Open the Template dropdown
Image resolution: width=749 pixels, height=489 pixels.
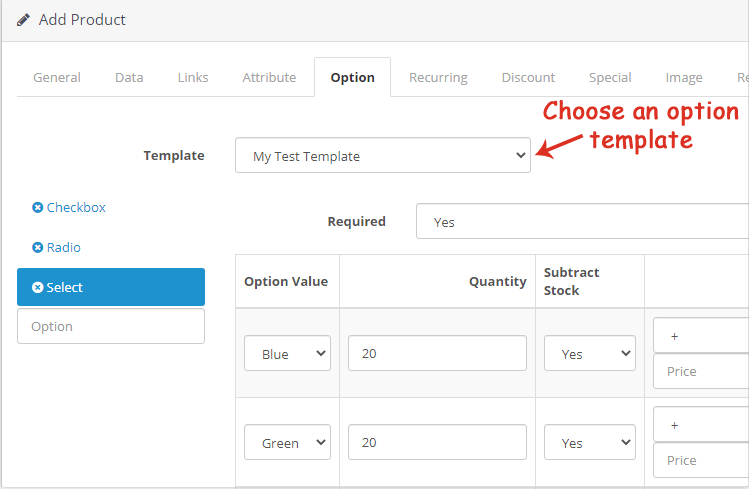click(x=383, y=155)
